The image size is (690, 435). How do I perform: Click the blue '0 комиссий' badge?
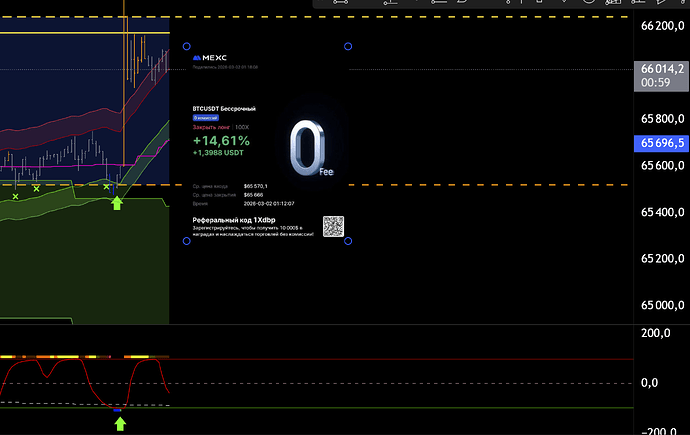tap(209, 118)
